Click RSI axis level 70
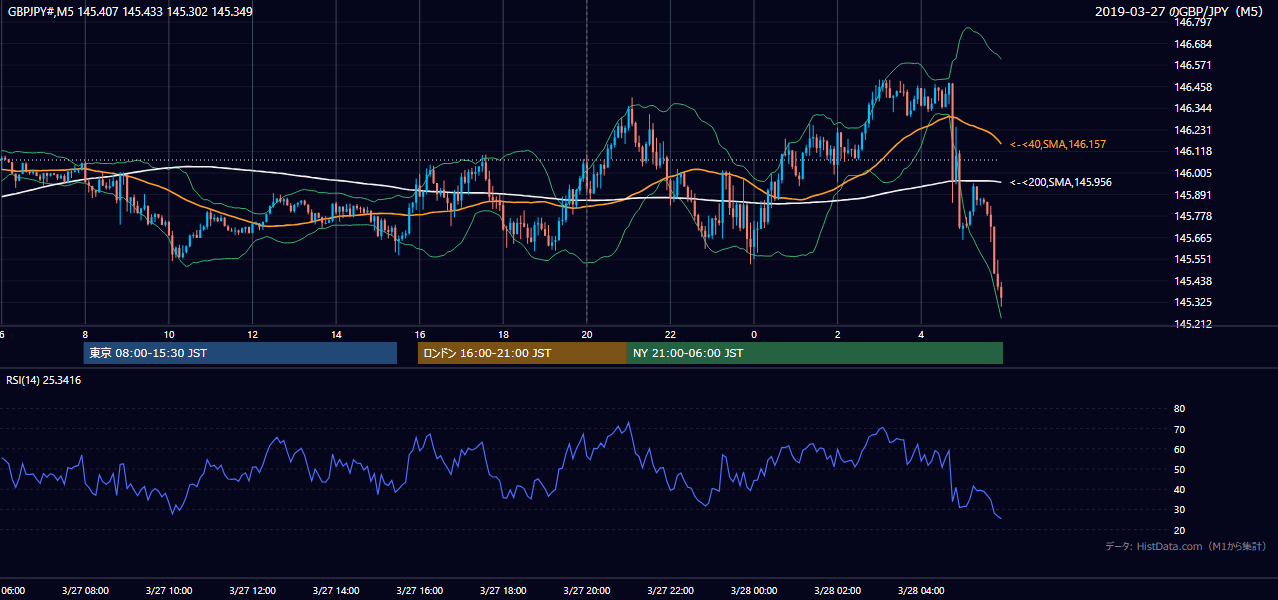This screenshot has height=600, width=1278. pos(1179,429)
